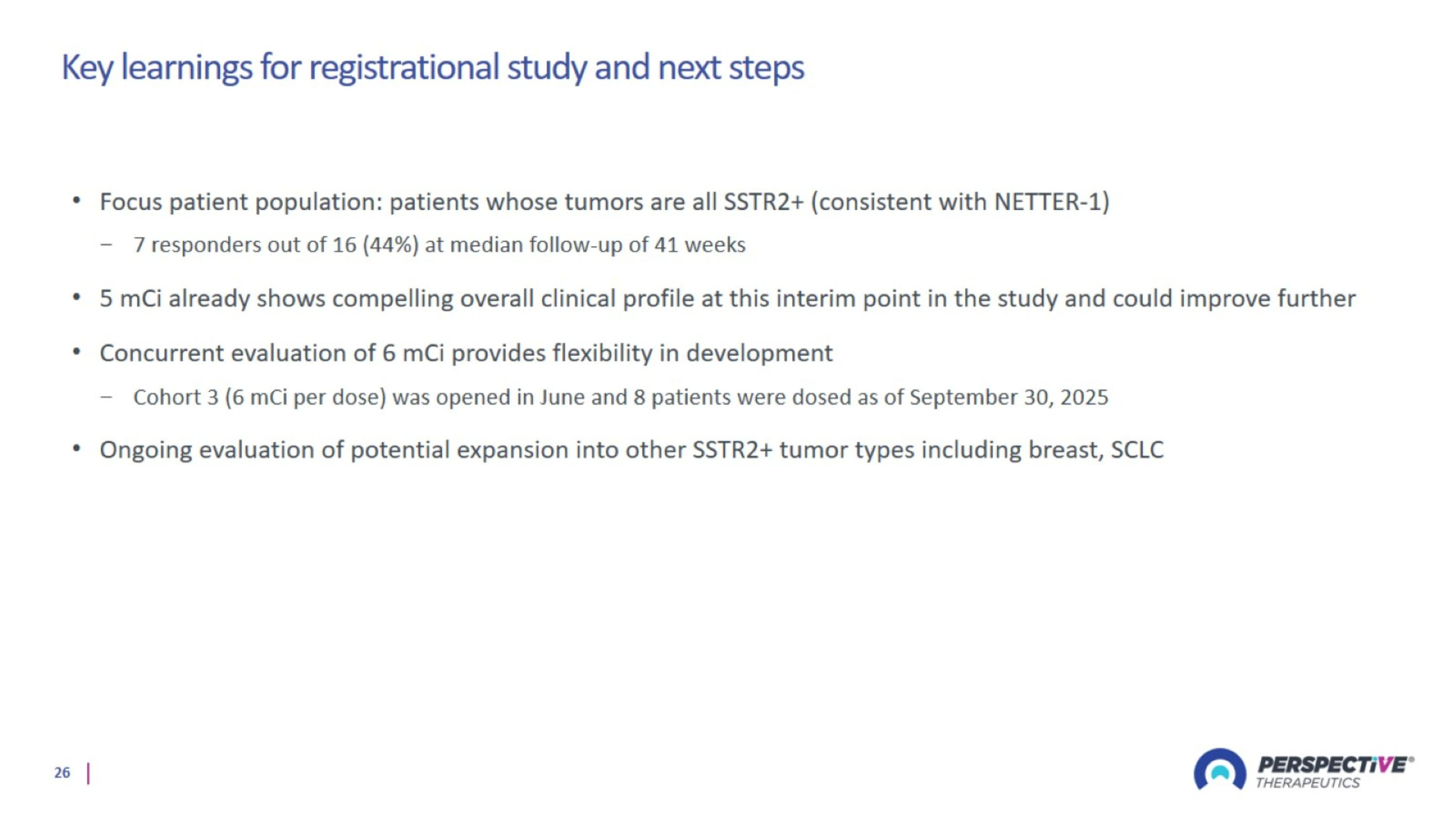Click the dash before 'Cohort 3'
The width and height of the screenshot is (1456, 819).
(x=106, y=397)
